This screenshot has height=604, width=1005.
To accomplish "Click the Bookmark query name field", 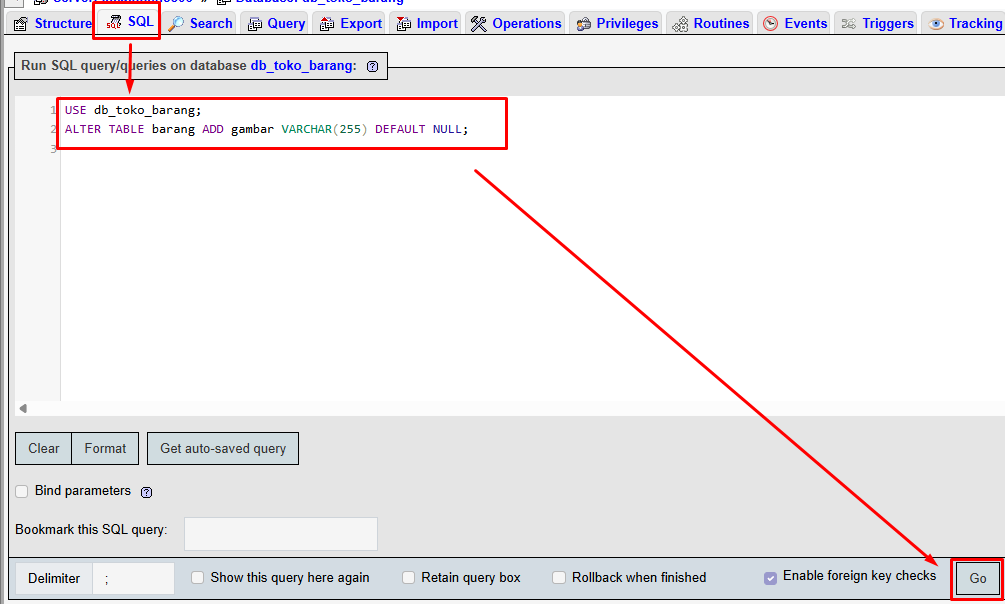I will (280, 533).
